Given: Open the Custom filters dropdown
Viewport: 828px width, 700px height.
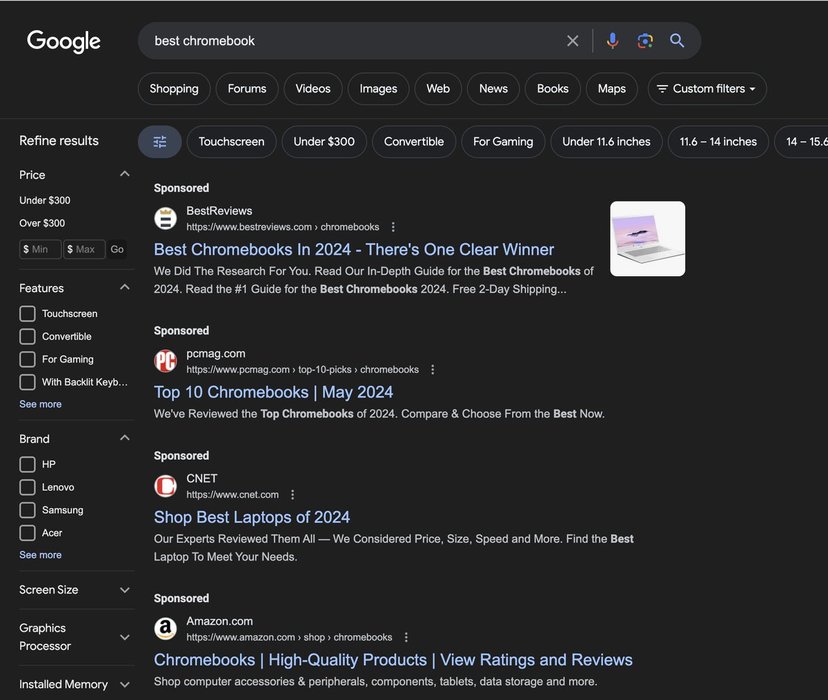Looking at the screenshot, I should pos(707,89).
